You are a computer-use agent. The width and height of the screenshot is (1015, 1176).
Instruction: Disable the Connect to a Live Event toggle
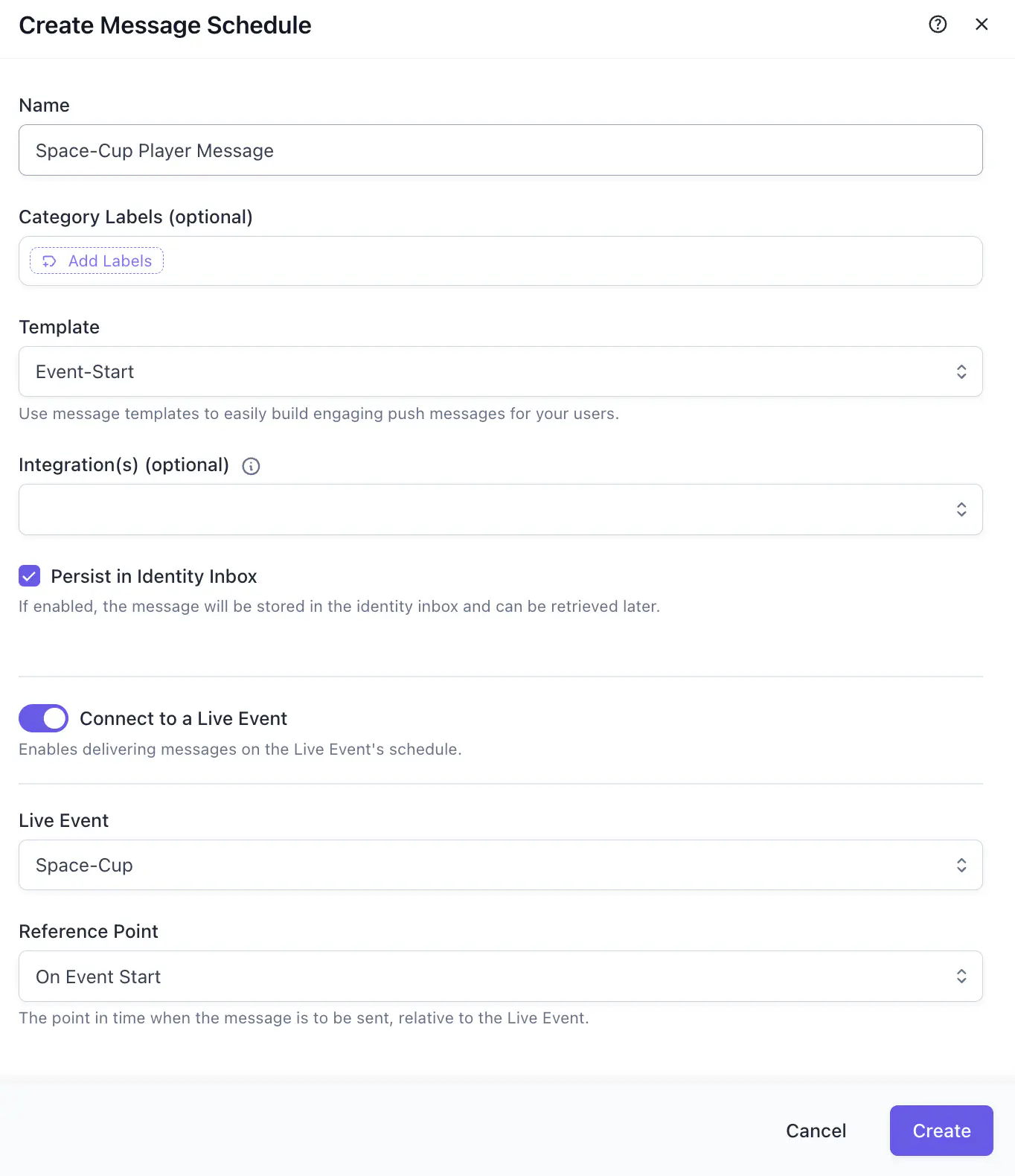click(x=43, y=718)
